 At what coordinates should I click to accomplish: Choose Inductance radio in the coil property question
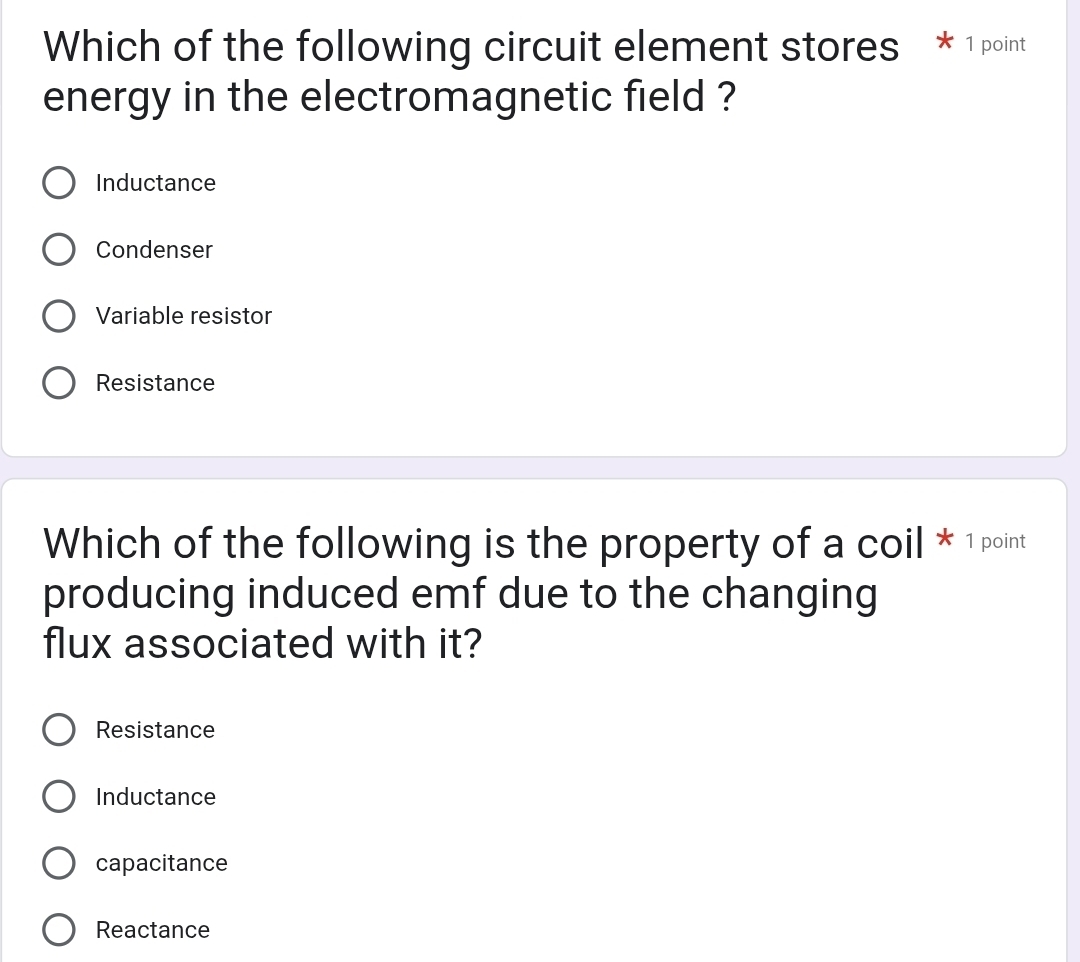(x=59, y=797)
